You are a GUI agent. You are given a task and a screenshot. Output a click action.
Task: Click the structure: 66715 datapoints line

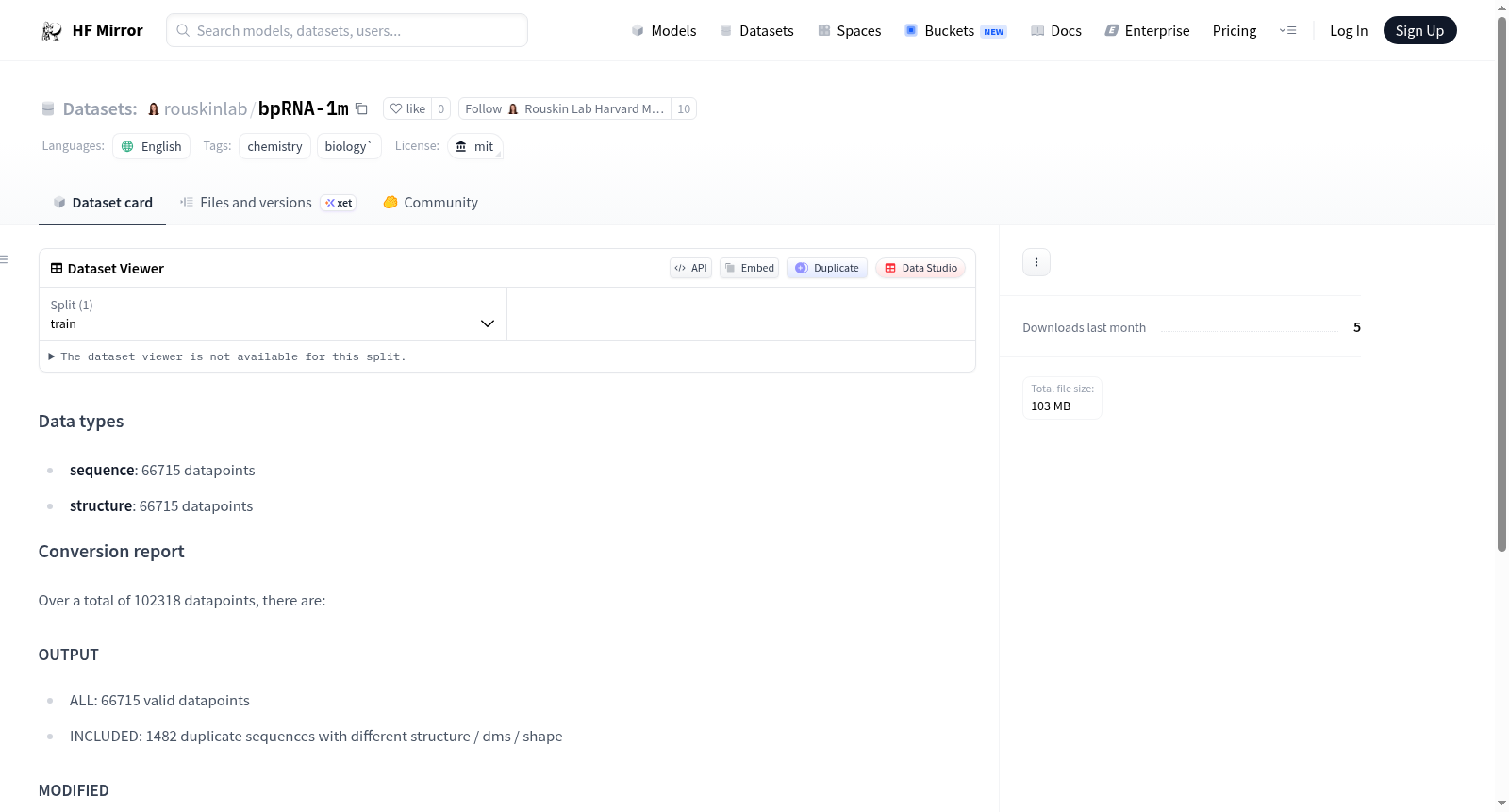[x=161, y=506]
